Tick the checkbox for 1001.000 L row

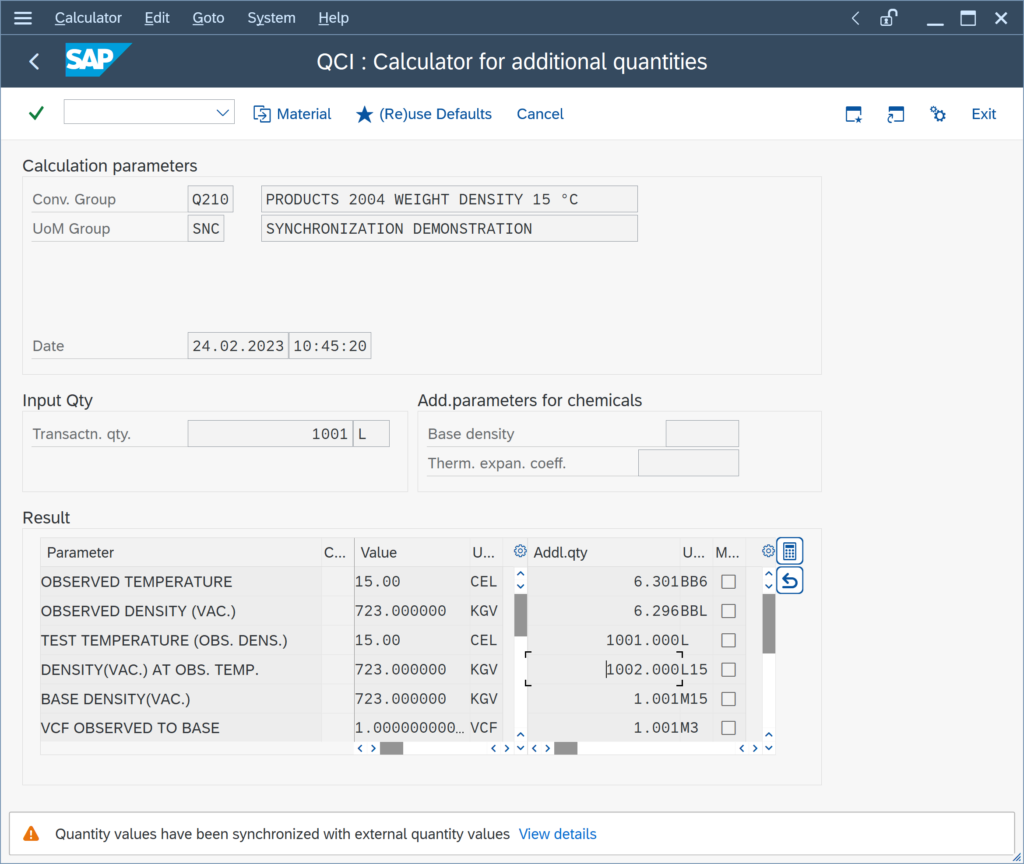pos(728,640)
